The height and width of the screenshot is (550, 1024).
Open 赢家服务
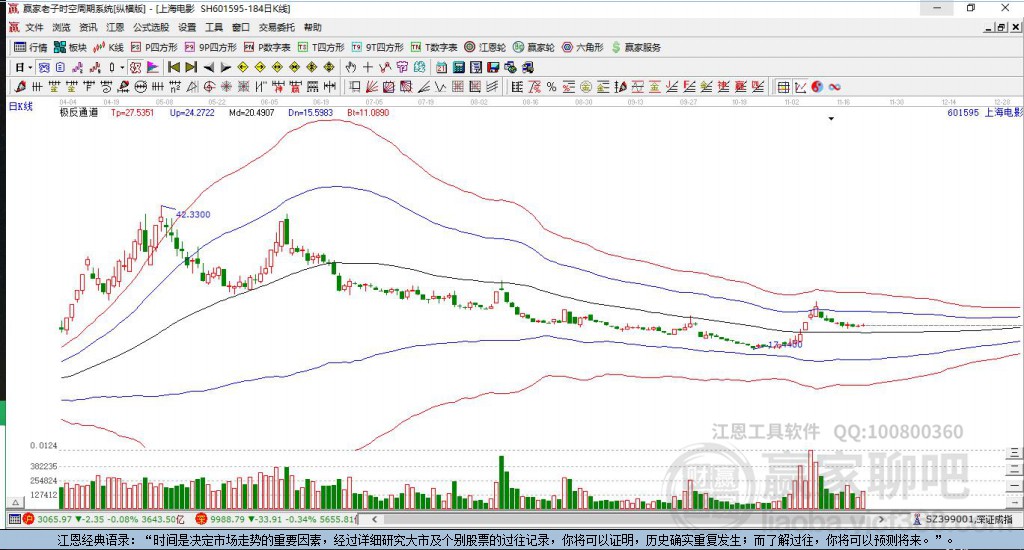[x=636, y=47]
